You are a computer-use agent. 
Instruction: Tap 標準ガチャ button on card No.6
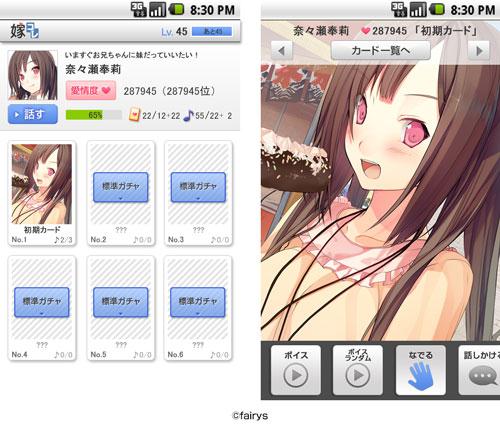point(198,302)
